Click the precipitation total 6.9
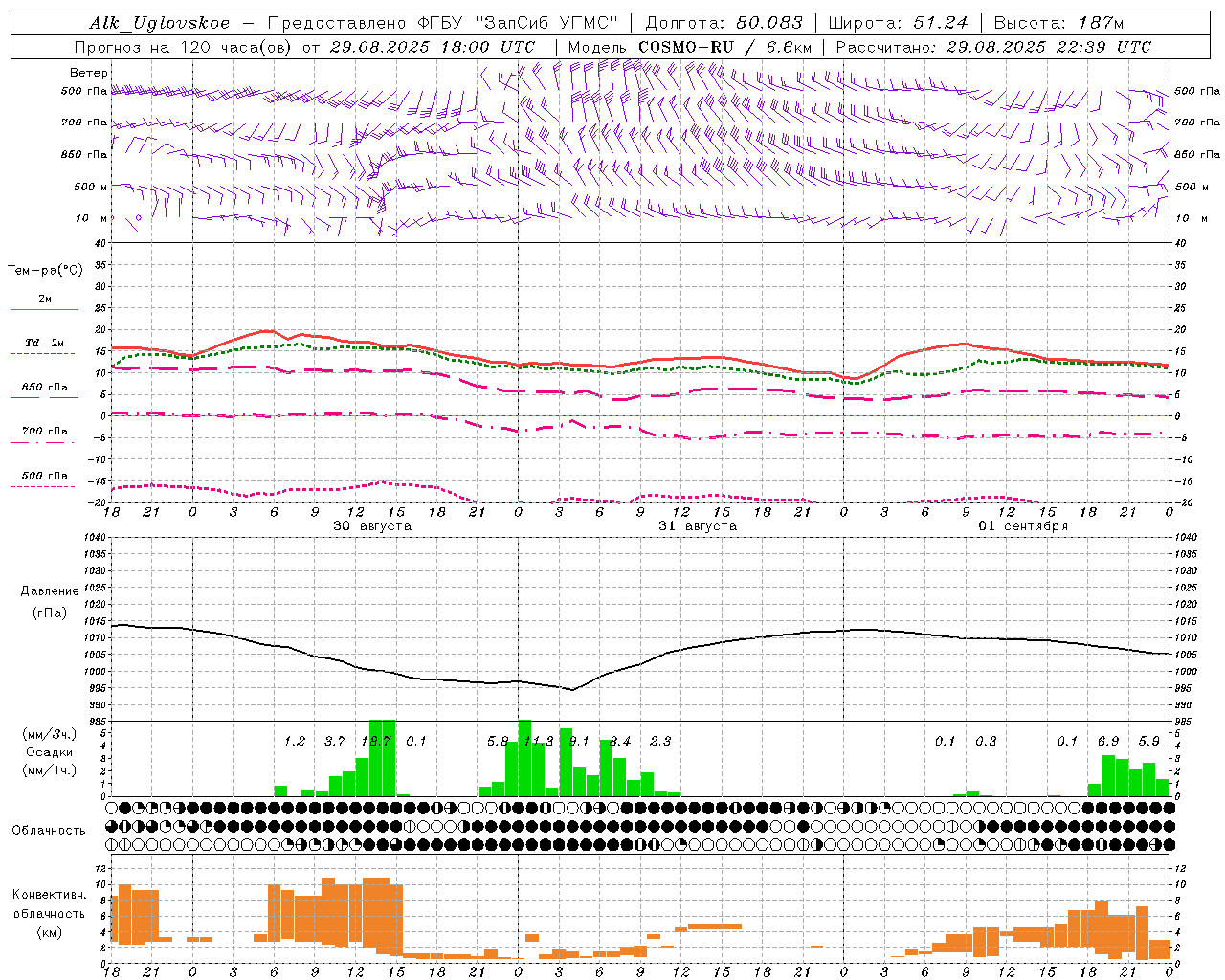 click(1108, 741)
